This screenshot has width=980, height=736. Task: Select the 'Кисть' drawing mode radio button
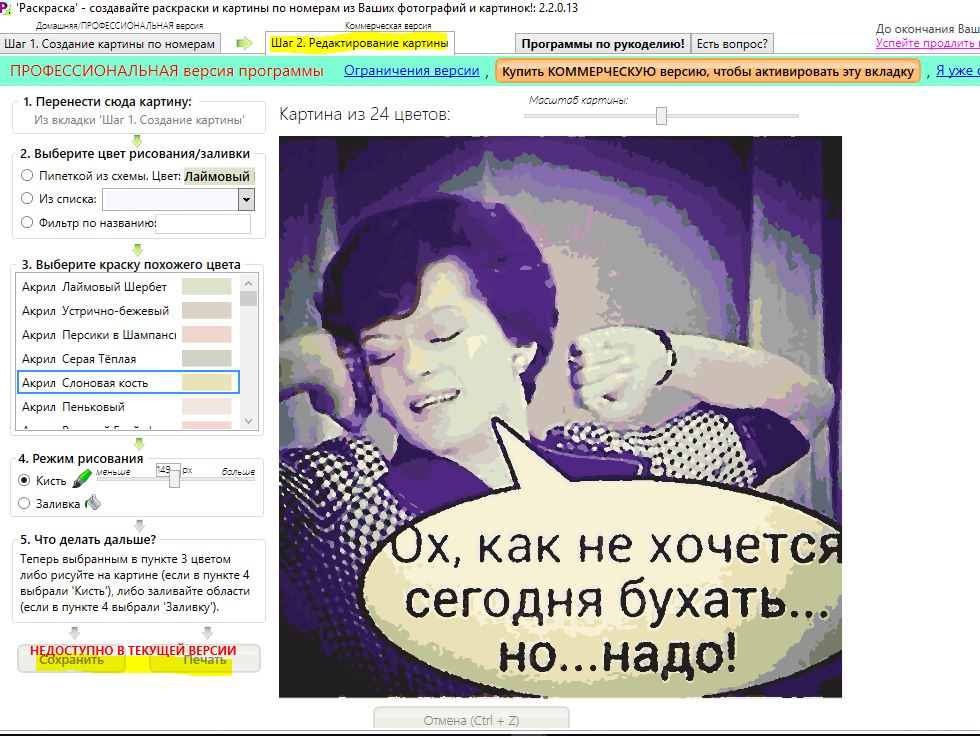point(24,480)
